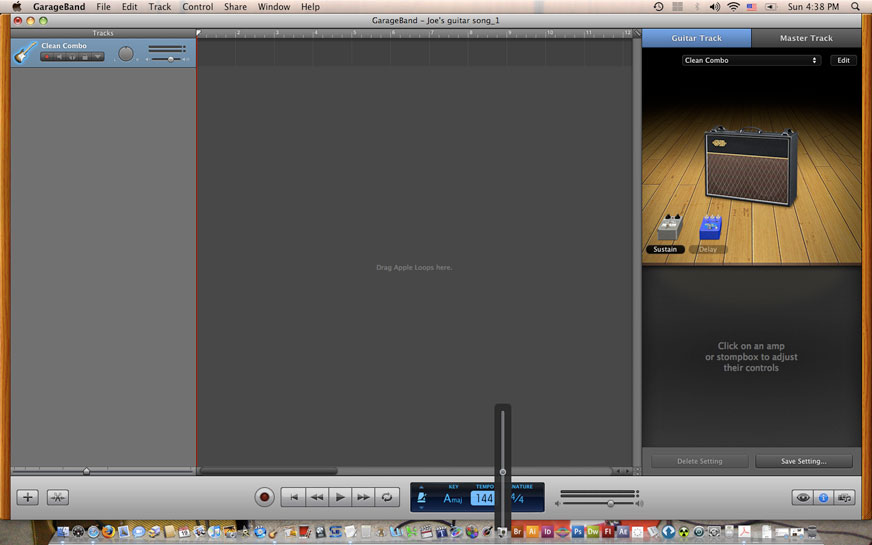Open the Share menu

(x=235, y=7)
